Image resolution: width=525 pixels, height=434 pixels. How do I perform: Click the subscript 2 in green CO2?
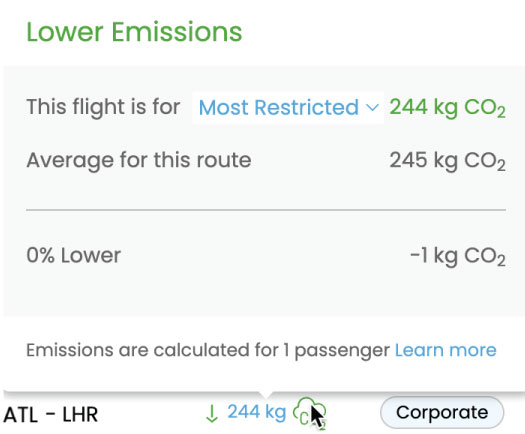pyautogui.click(x=501, y=113)
